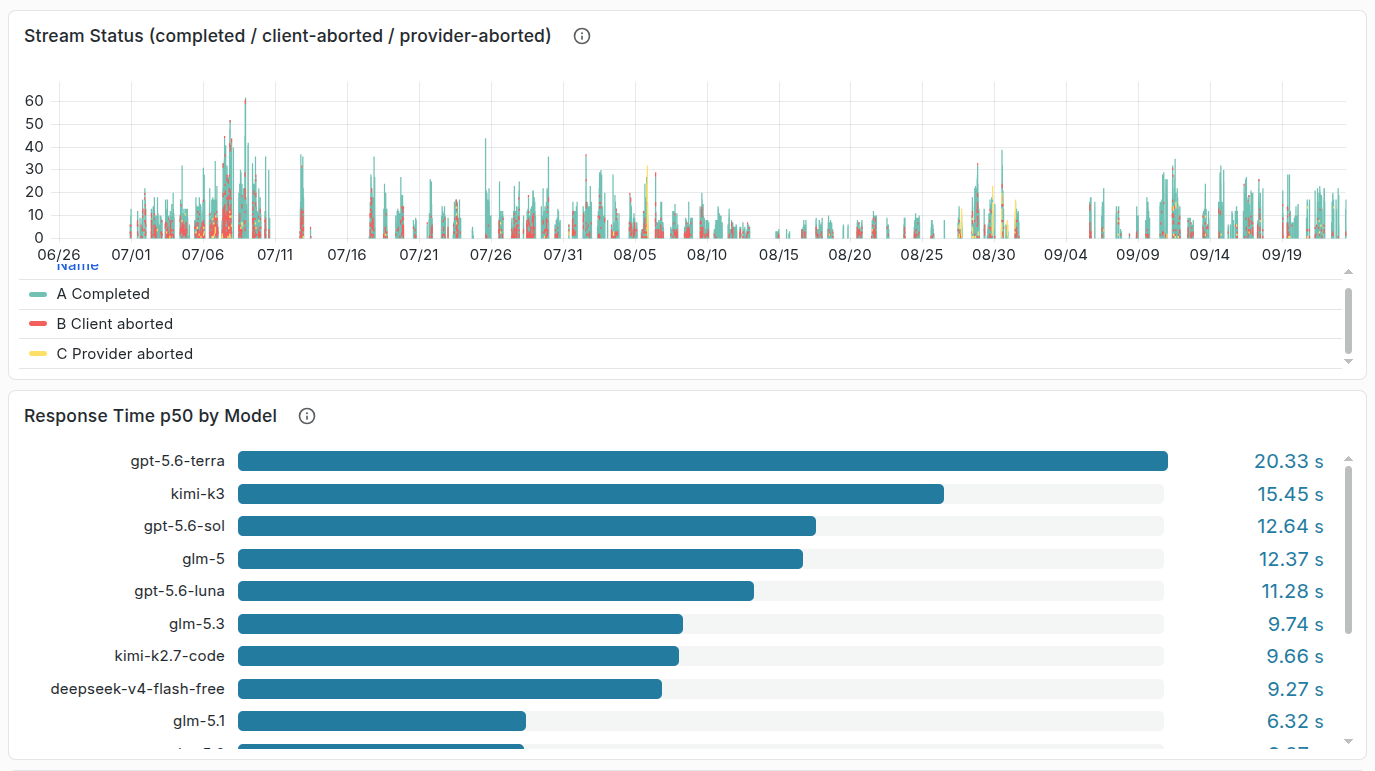Toggle the B Client aborted legend series
This screenshot has height=771, width=1375.
tap(115, 324)
